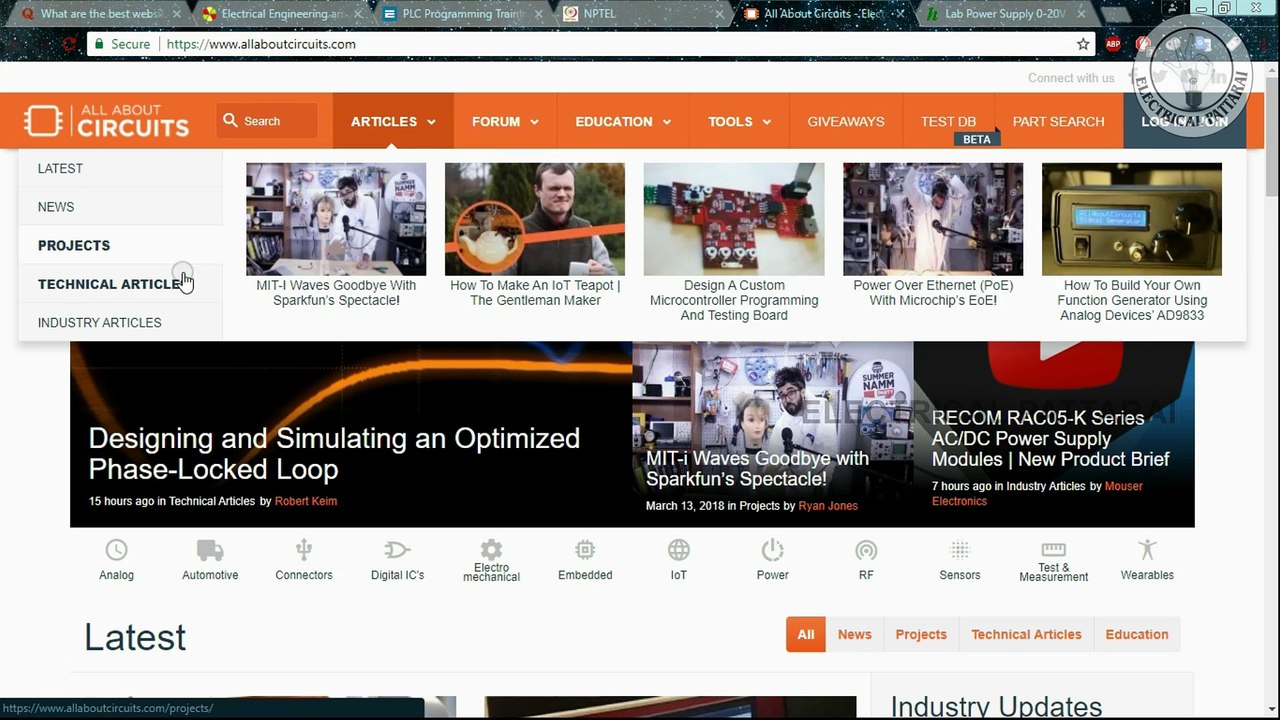Switch to the Projects filter tab
The image size is (1280, 720).
point(921,634)
